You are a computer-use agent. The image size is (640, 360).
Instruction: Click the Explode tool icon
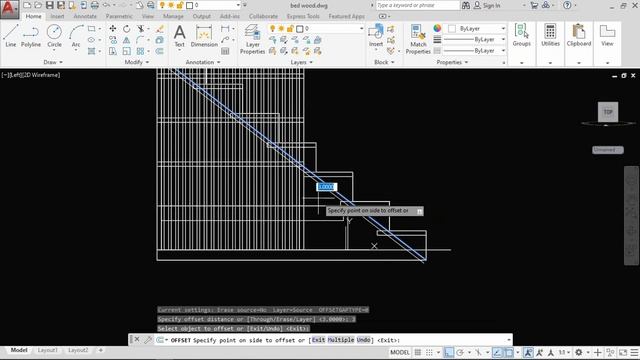(x=160, y=40)
